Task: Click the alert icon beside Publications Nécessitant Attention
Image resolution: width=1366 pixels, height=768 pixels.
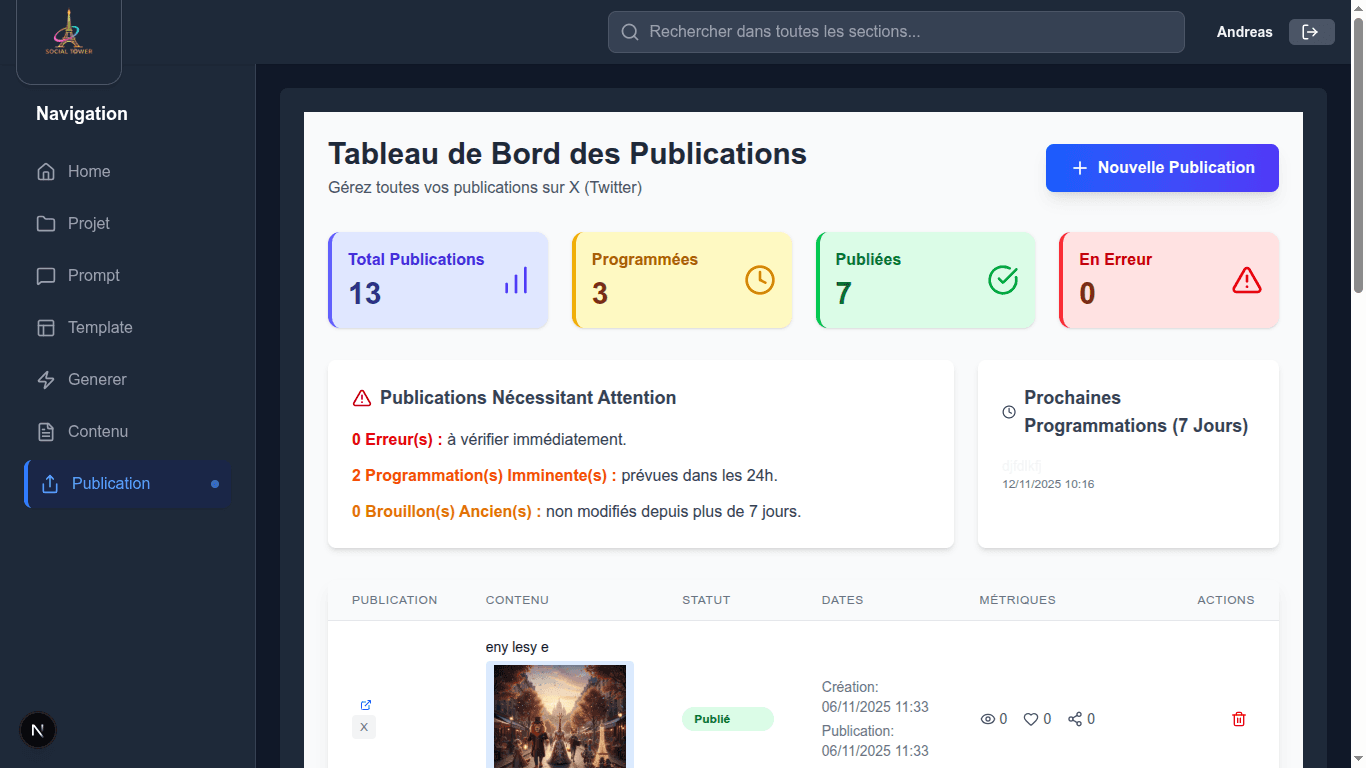Action: pos(362,398)
